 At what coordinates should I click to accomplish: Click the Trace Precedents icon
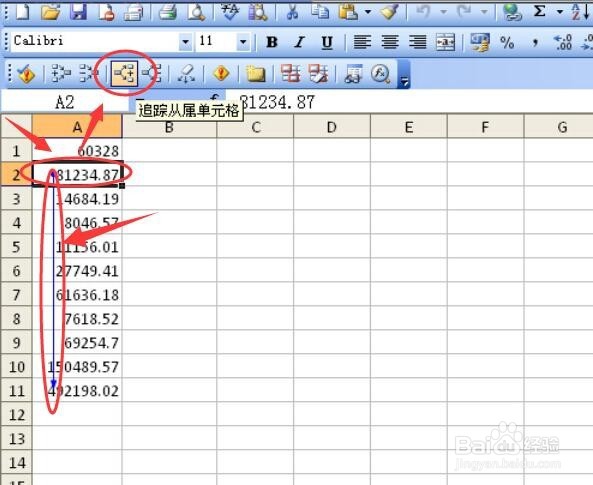click(61, 73)
